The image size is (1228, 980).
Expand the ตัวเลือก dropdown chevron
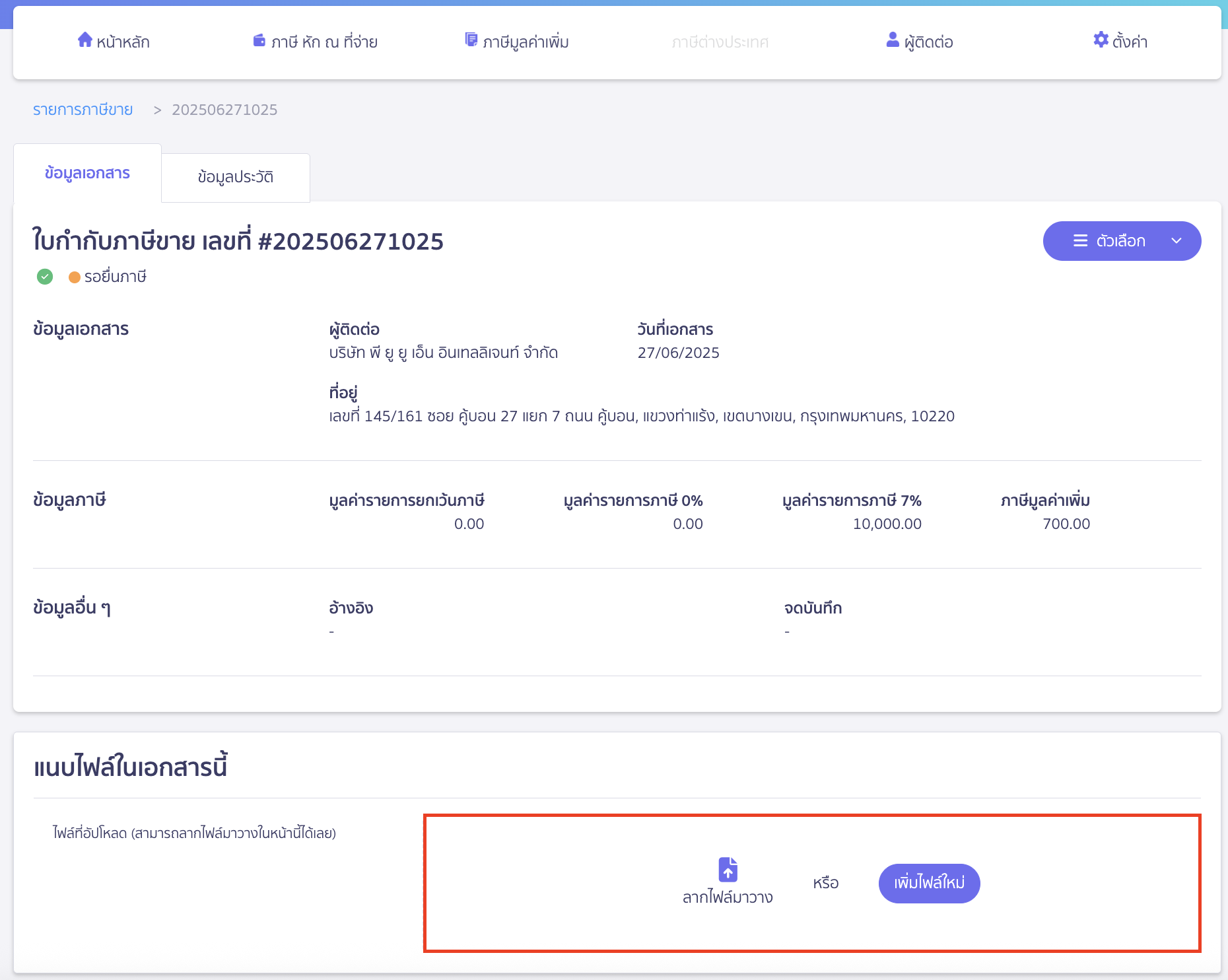click(1177, 241)
